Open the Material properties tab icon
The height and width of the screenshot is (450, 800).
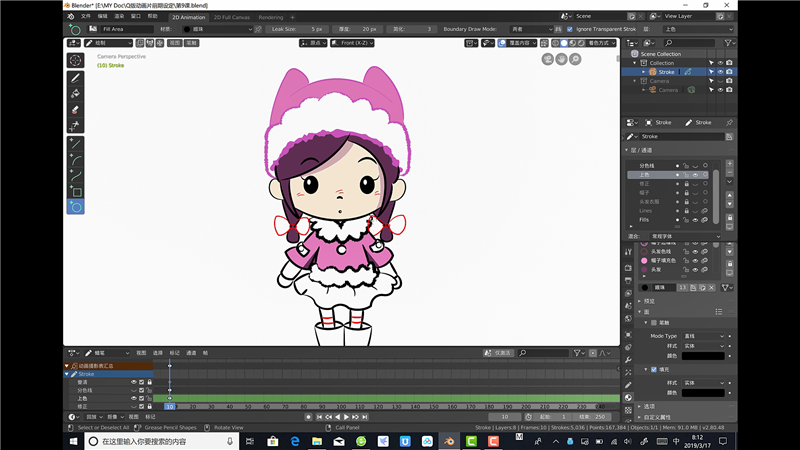pos(629,397)
